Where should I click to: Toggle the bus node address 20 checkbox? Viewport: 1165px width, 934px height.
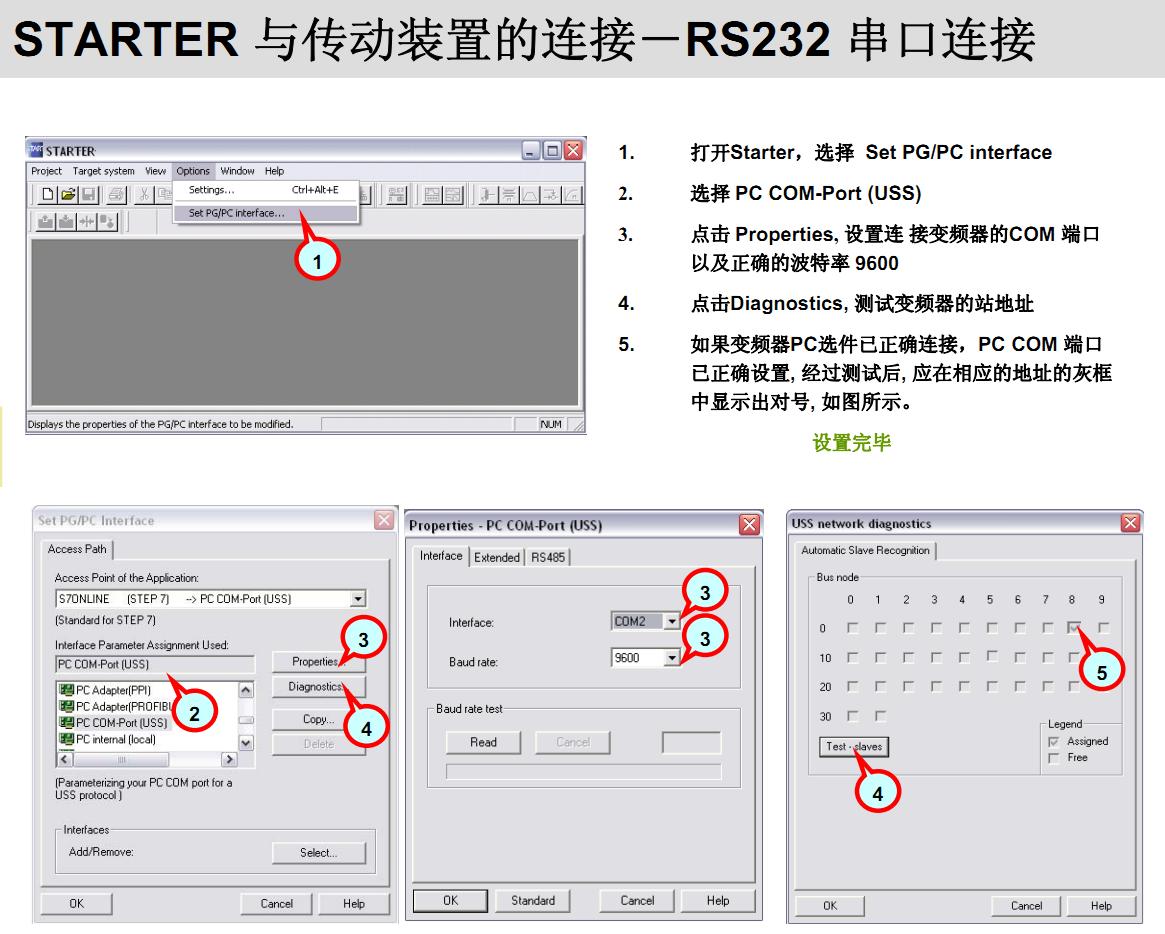852,687
